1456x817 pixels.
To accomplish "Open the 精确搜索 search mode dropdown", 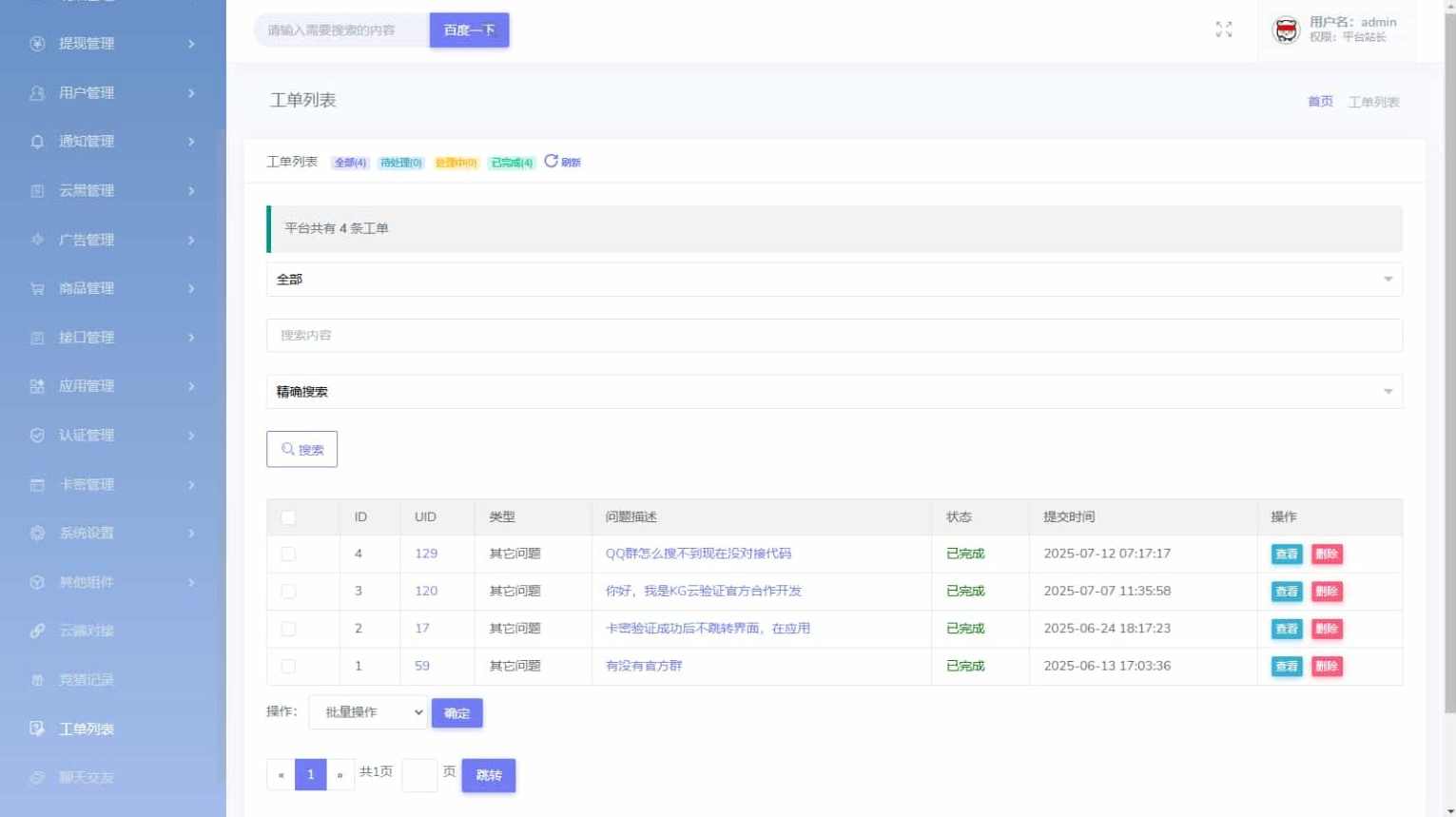I will tap(833, 392).
